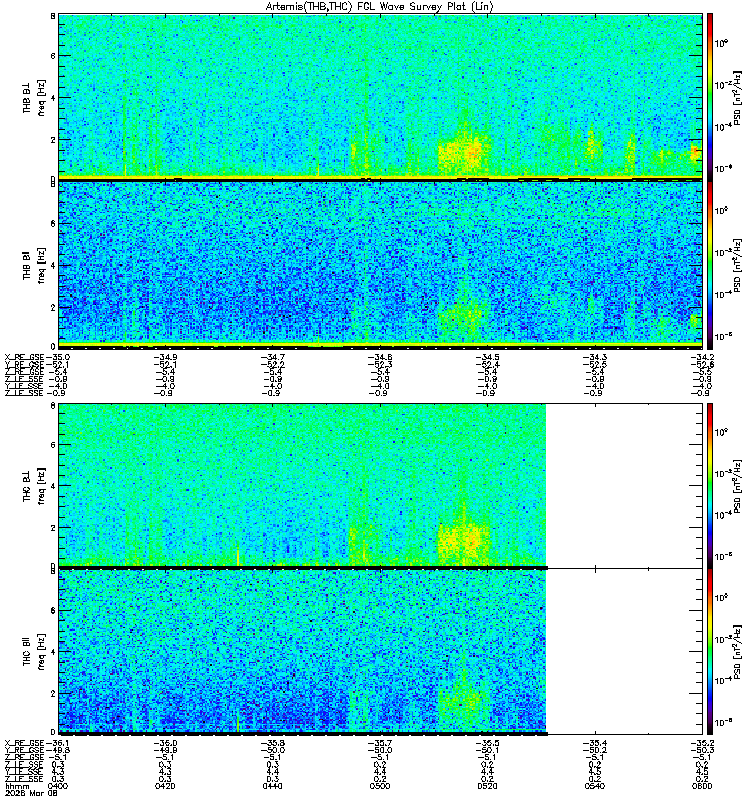Click the THC X position value "-36.1"
This screenshot has height=800, width=750.
[x=58, y=743]
